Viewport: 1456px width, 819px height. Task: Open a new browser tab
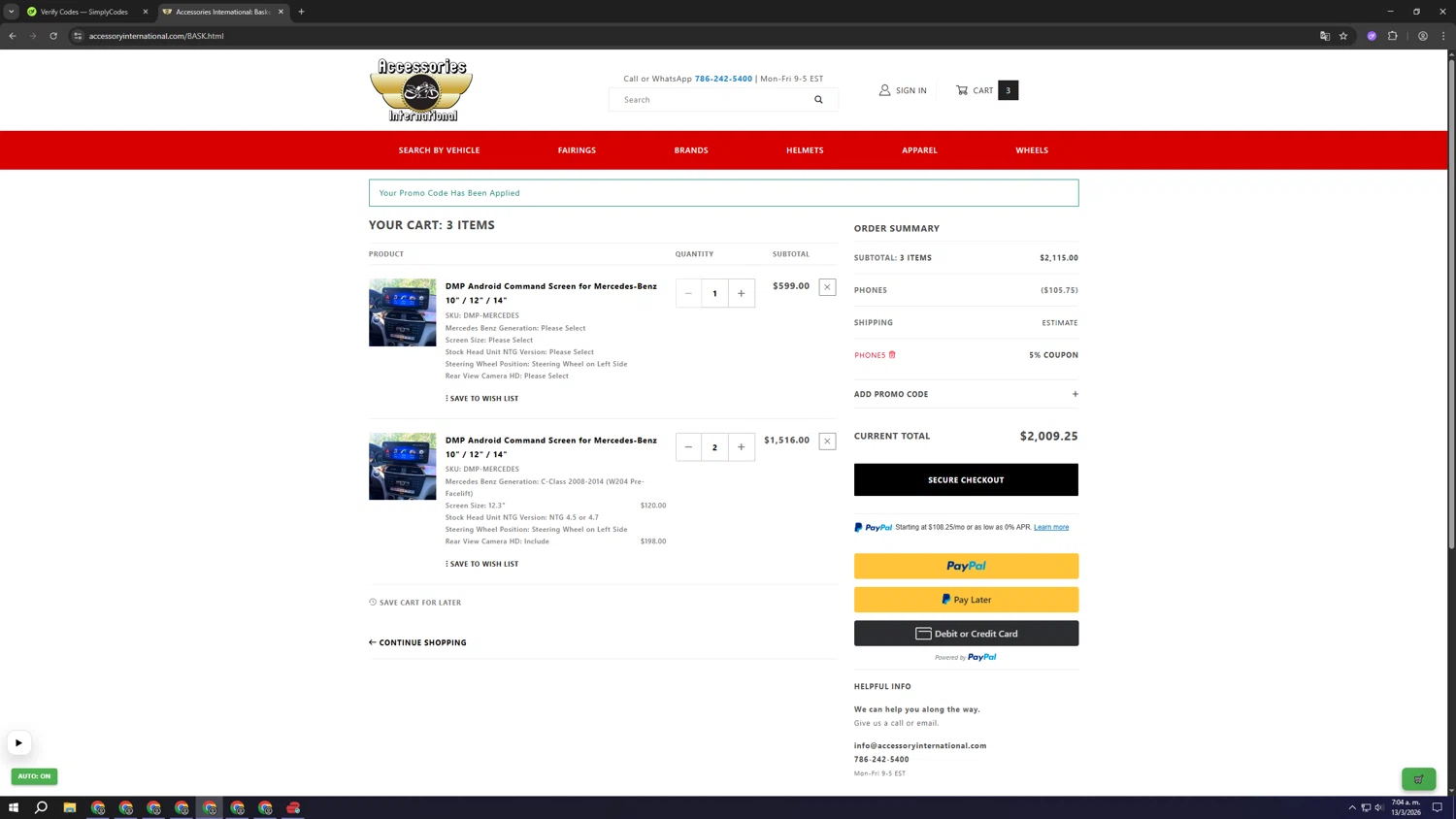(x=301, y=12)
